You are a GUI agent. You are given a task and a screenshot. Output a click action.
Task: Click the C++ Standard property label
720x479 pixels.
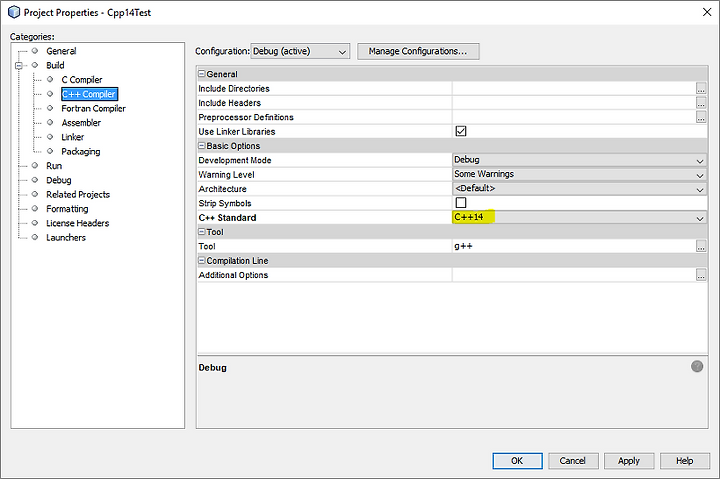pyautogui.click(x=227, y=218)
